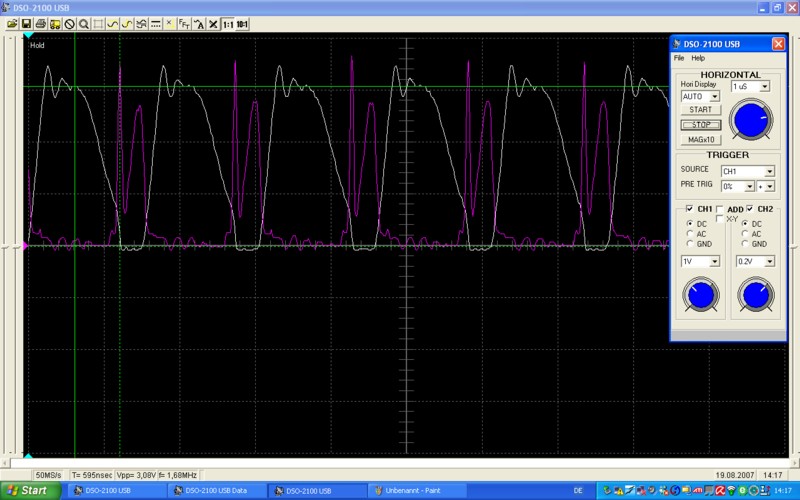Viewport: 800px width, 500px height.
Task: Click the first sine wave icon
Action: 112,24
